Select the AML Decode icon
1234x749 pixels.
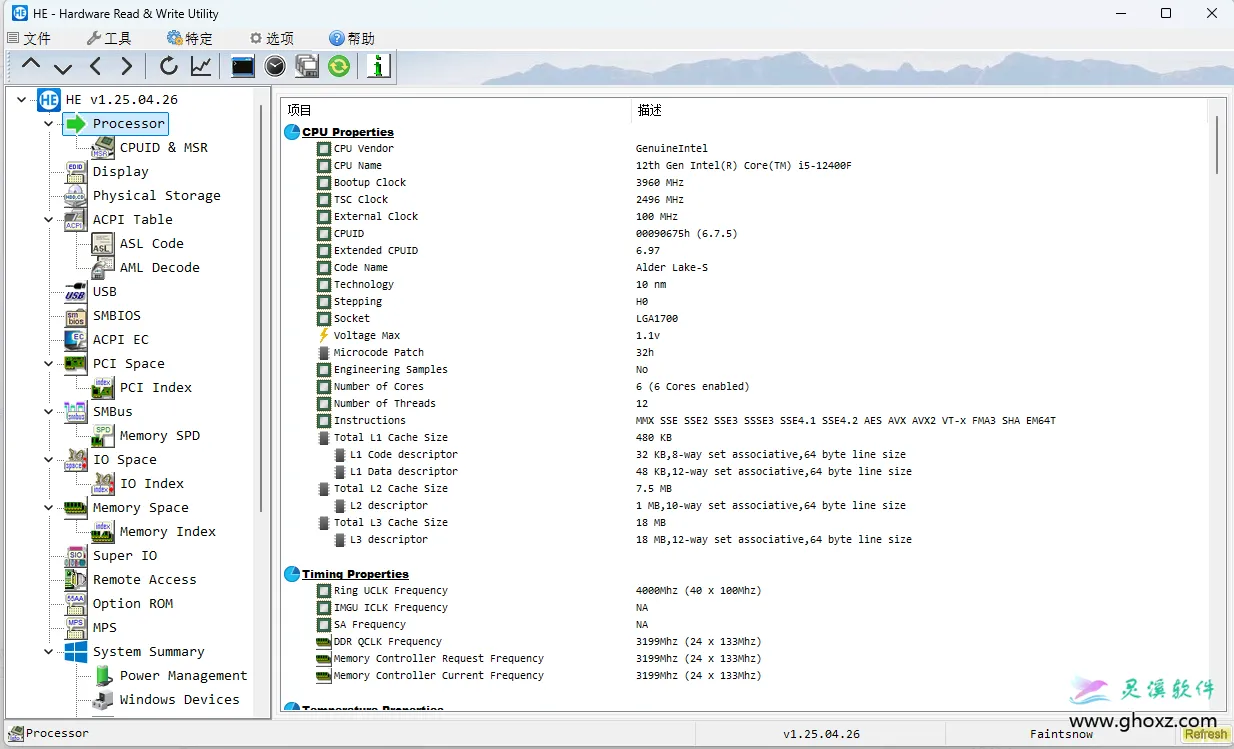click(103, 268)
